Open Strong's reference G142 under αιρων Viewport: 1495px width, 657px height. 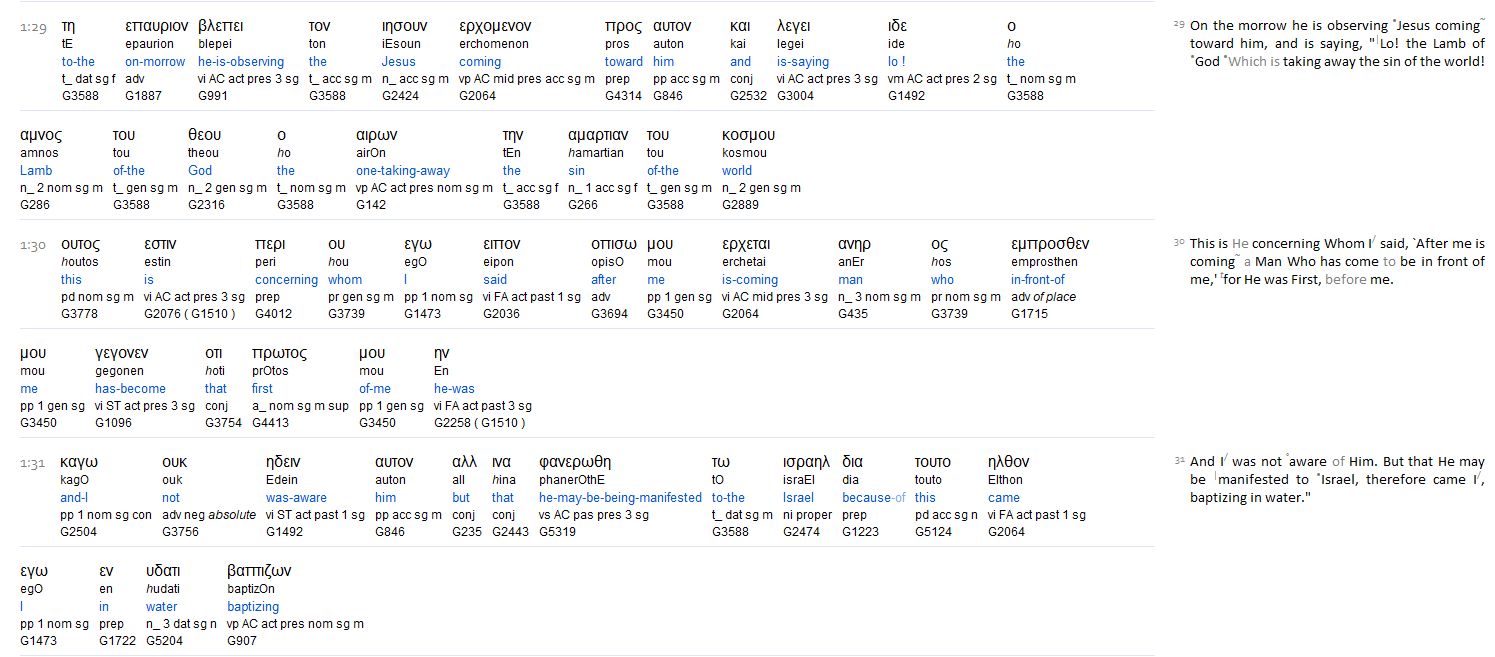(370, 205)
